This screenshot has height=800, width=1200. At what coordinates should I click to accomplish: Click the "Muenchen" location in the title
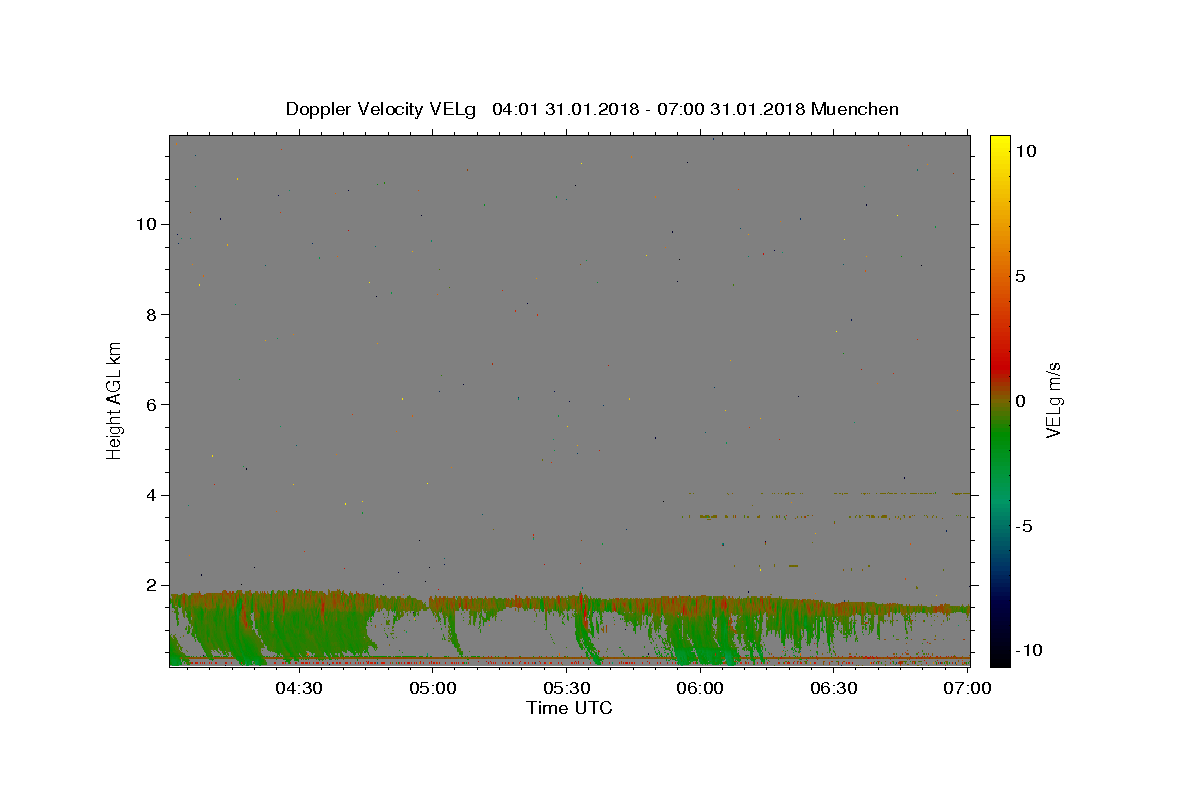pyautogui.click(x=855, y=109)
